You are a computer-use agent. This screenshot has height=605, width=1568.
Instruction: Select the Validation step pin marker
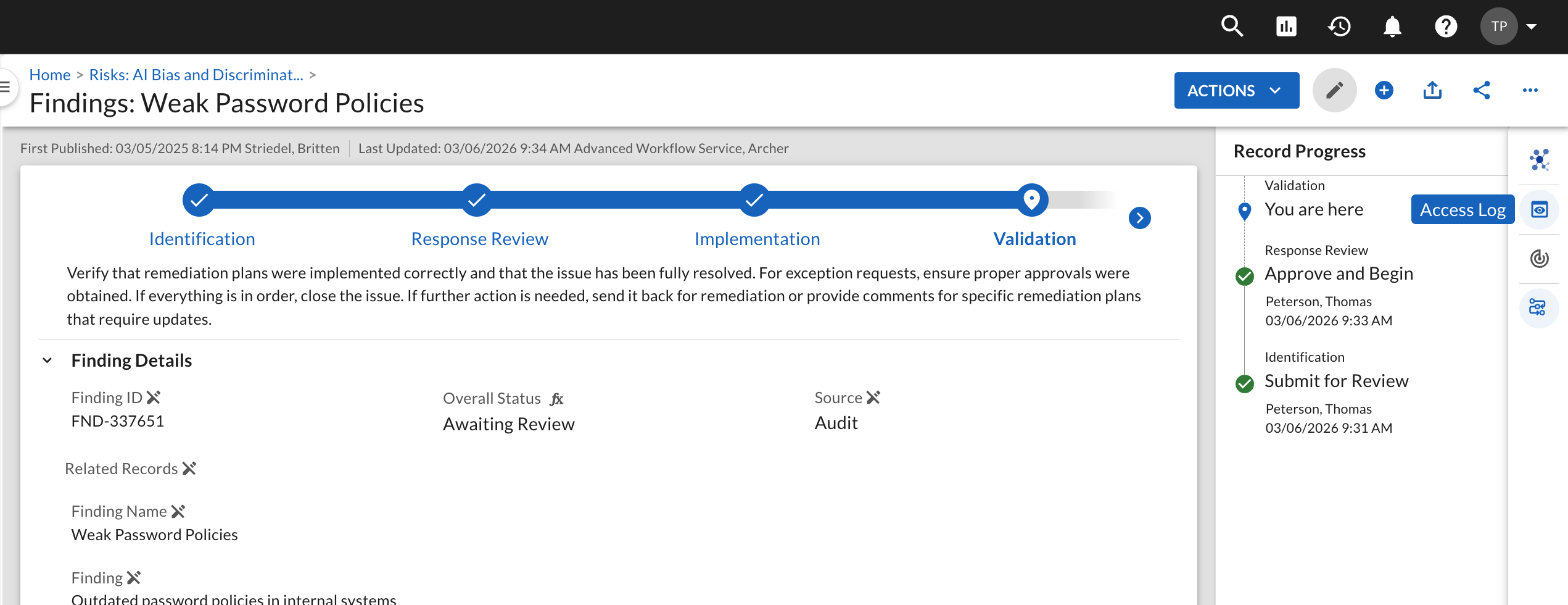pos(1032,200)
